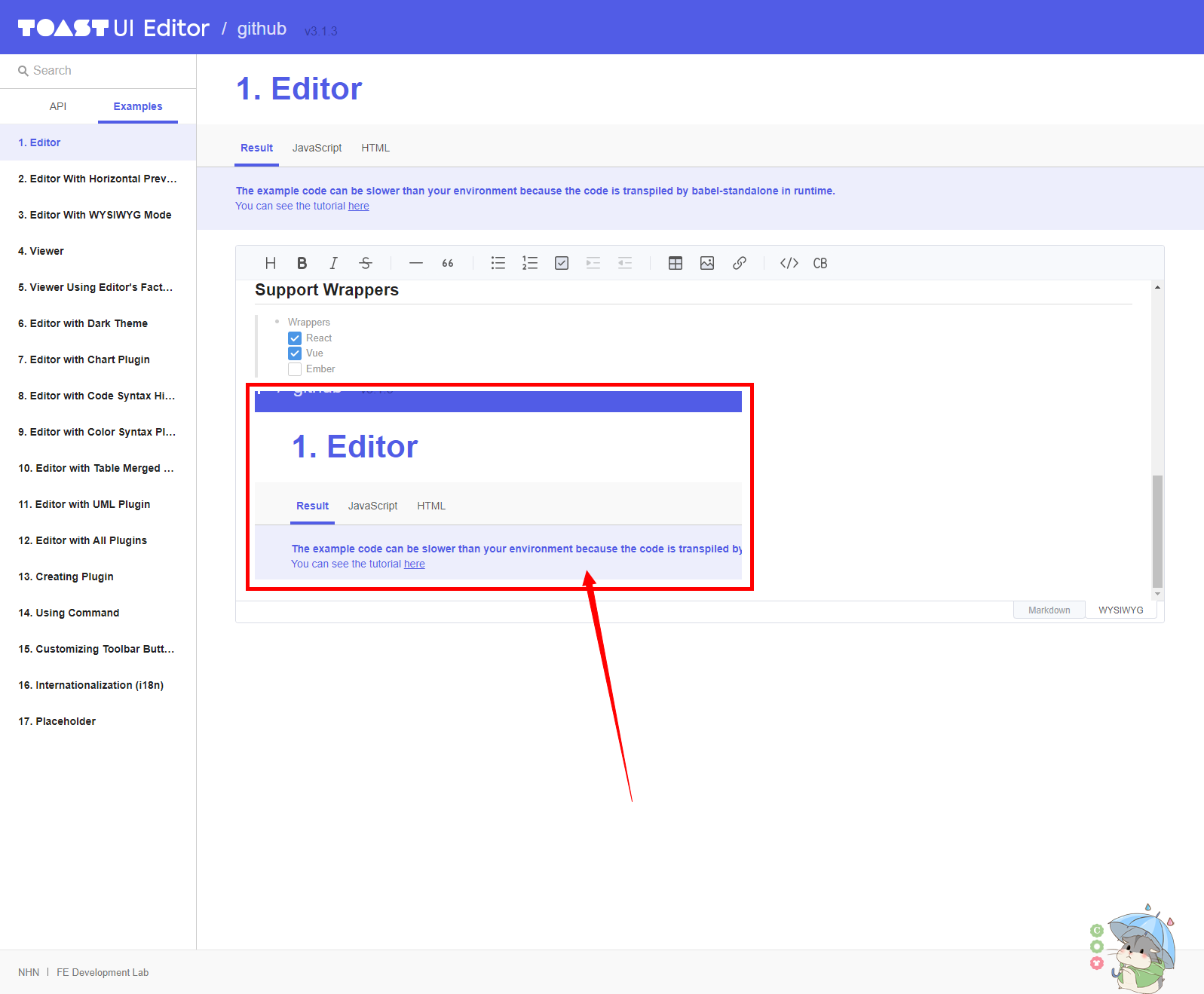The image size is (1204, 994).
Task: Open the tutorial 'here' link in notice
Action: pyautogui.click(x=359, y=206)
